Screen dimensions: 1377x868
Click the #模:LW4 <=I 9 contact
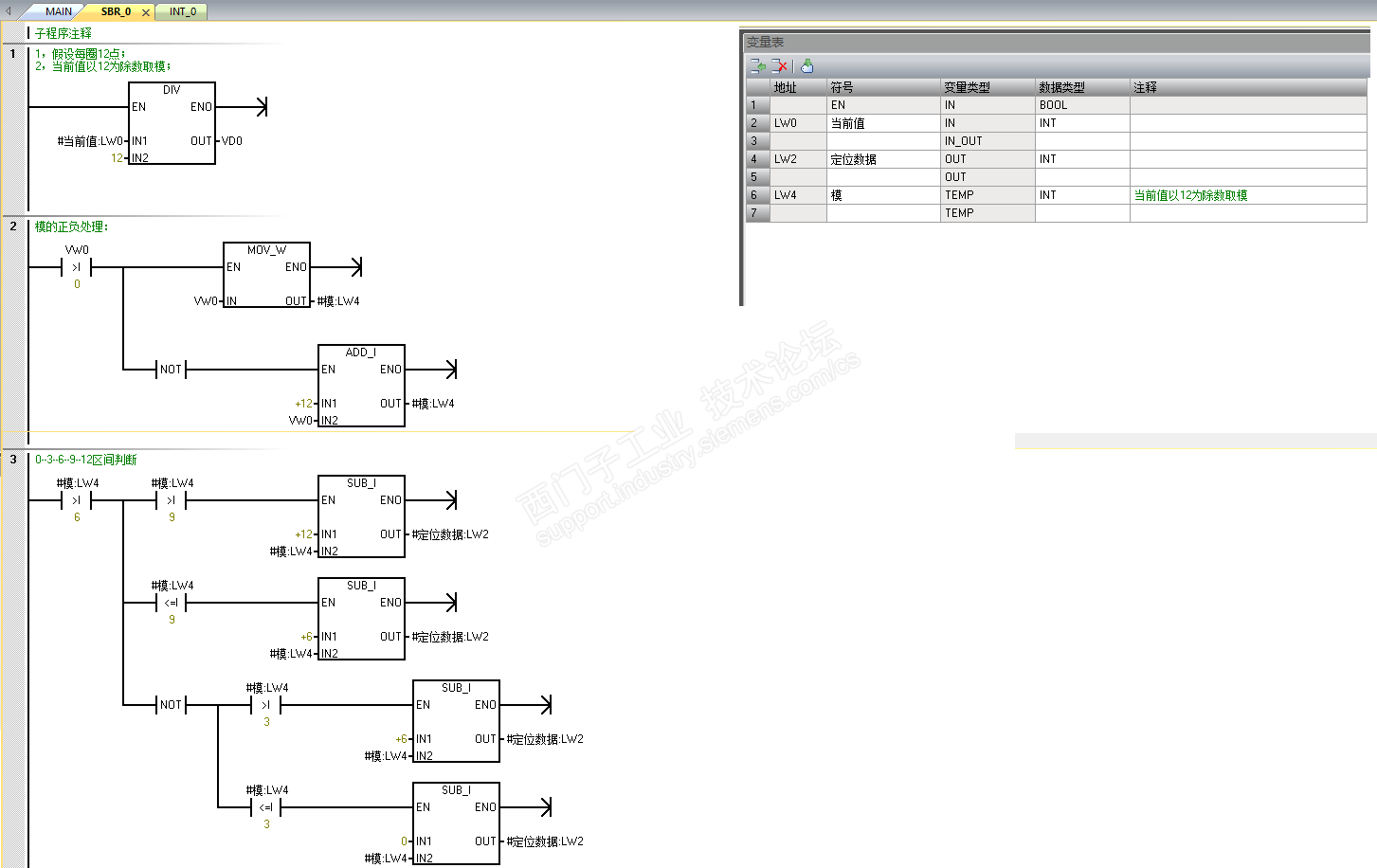[x=172, y=603]
